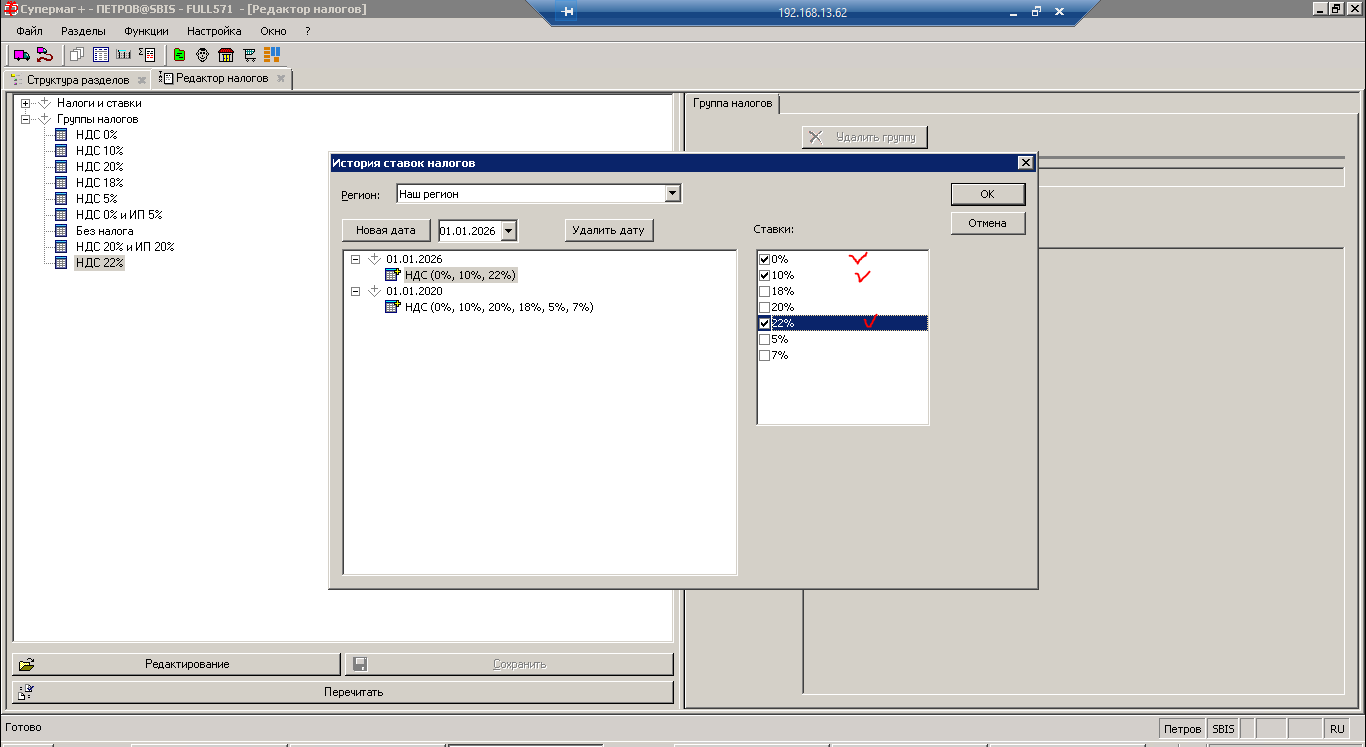Click the truck with return arrow icon
Image resolution: width=1366 pixels, height=747 pixels.
[44, 55]
